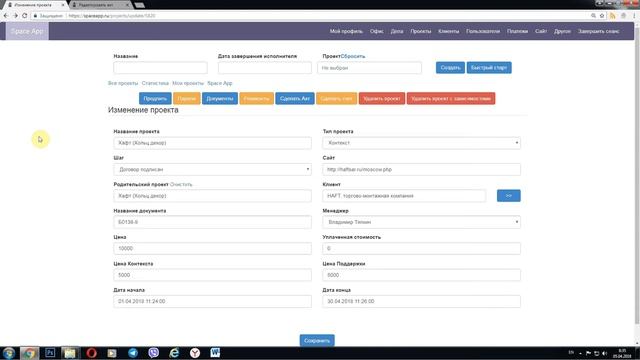Open the Статистика link
Screen dimensions: 640x360
click(155, 83)
